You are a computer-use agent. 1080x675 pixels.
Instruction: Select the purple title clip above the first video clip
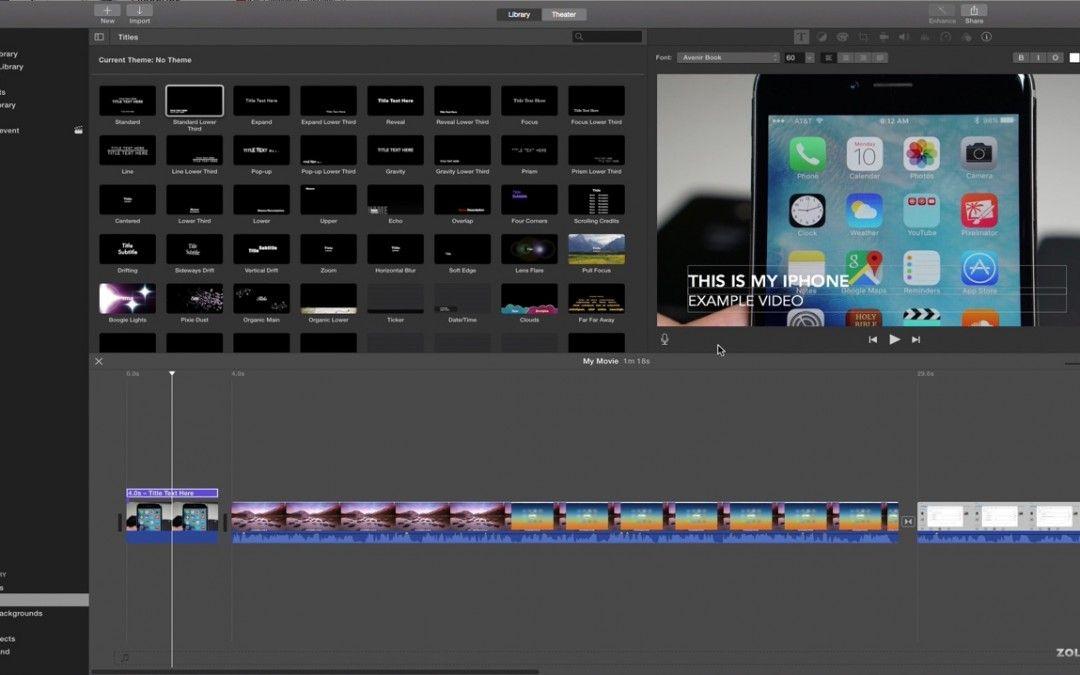(x=172, y=493)
